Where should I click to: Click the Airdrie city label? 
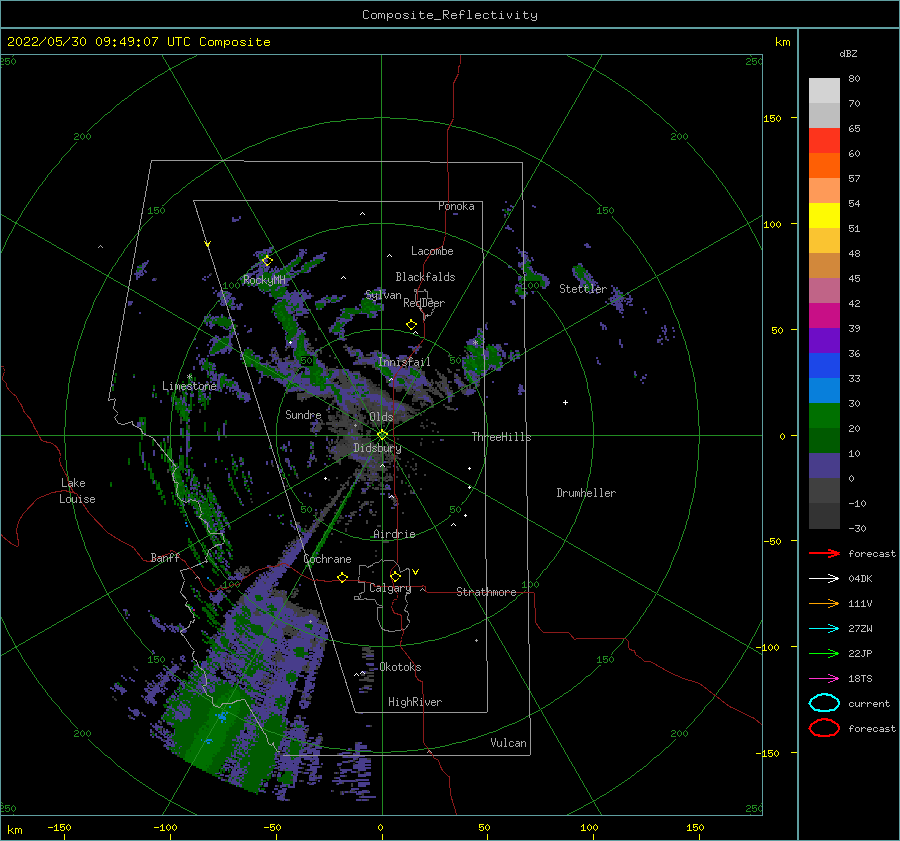tap(394, 534)
